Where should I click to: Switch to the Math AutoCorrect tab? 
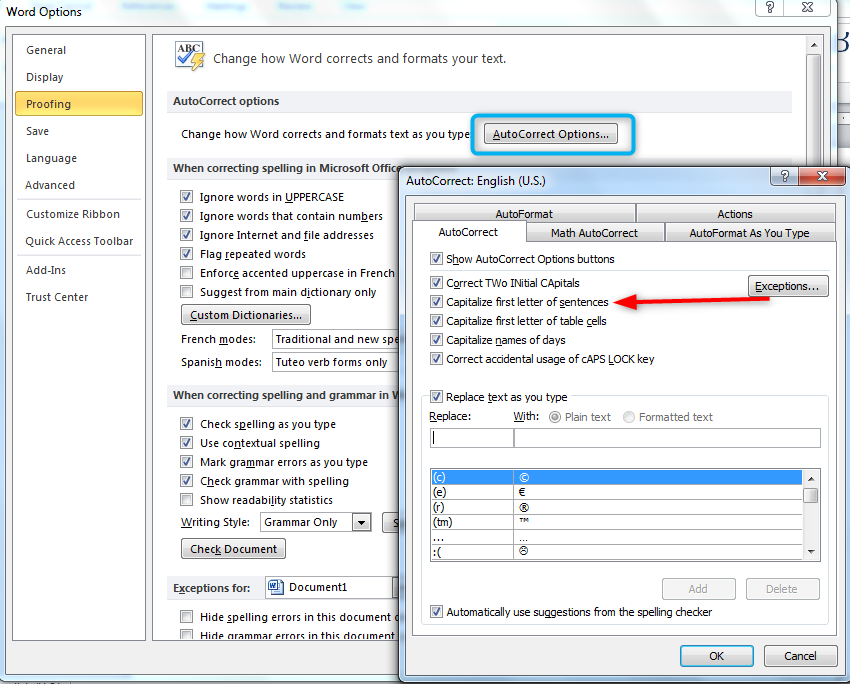click(595, 233)
